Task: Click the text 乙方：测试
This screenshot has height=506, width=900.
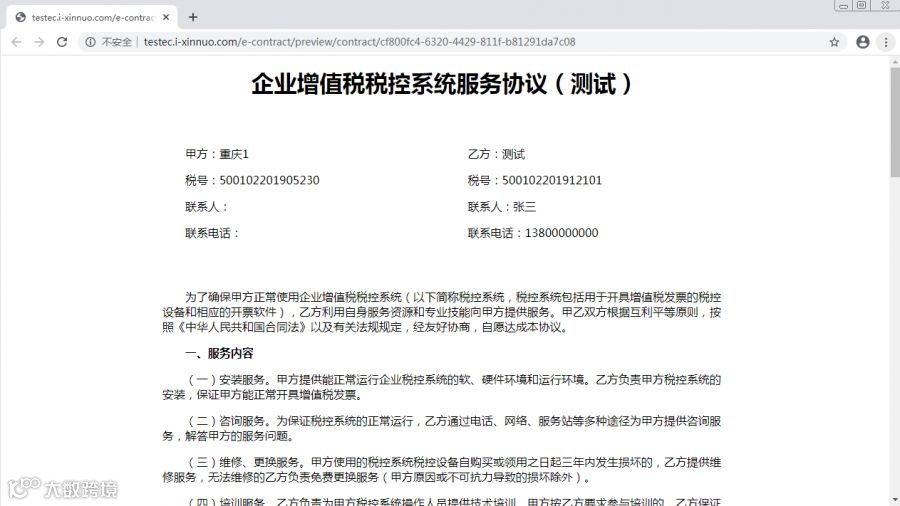Action: pos(496,154)
